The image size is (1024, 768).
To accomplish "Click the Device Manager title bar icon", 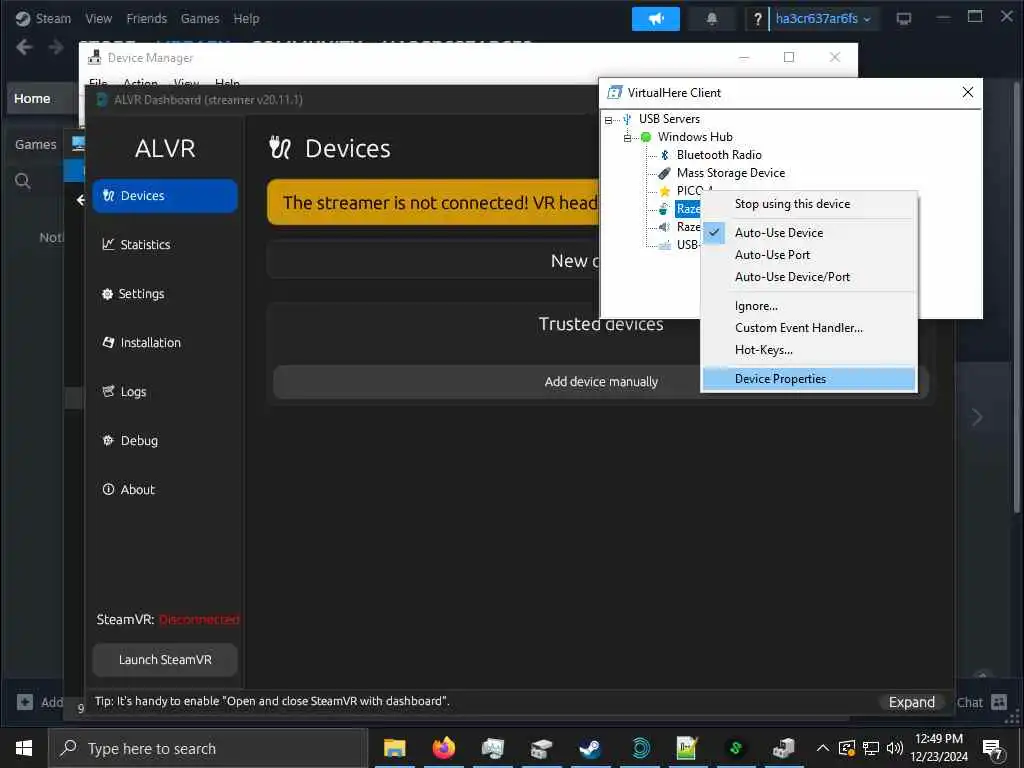I will pyautogui.click(x=95, y=57).
